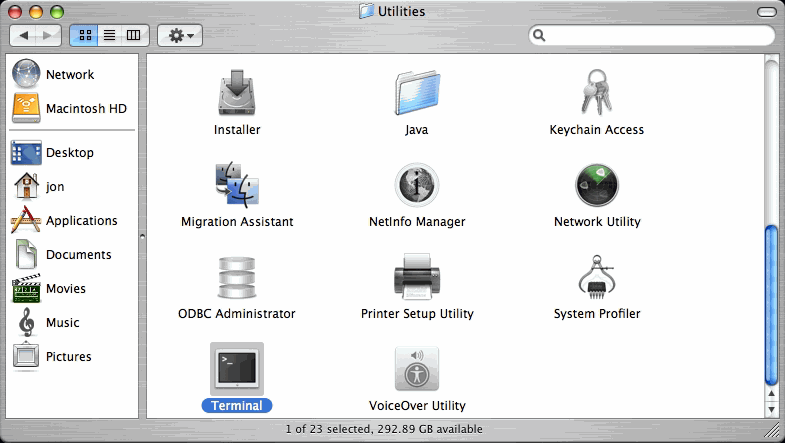This screenshot has width=785, height=443.
Task: Click the toolbar hide pill button
Action: tap(766, 12)
